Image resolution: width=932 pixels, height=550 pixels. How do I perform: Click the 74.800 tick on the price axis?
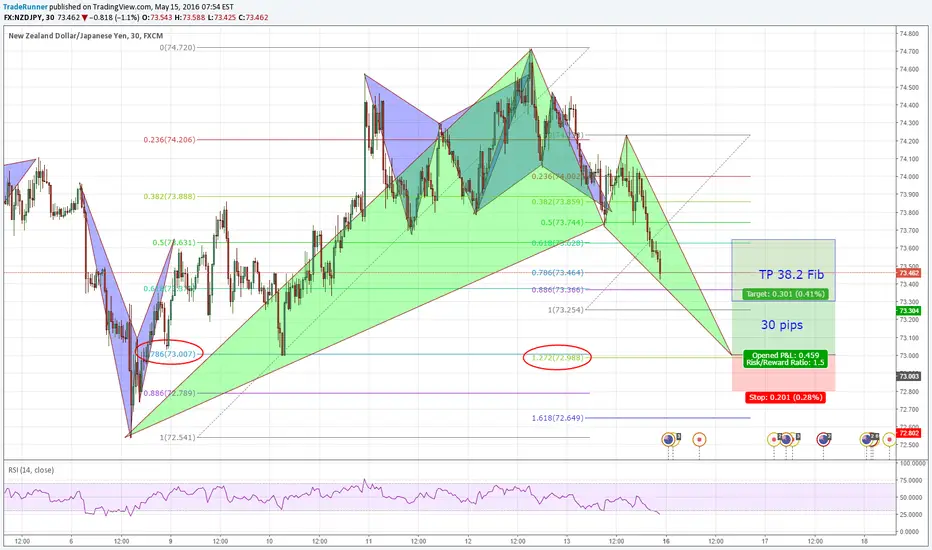pos(909,34)
